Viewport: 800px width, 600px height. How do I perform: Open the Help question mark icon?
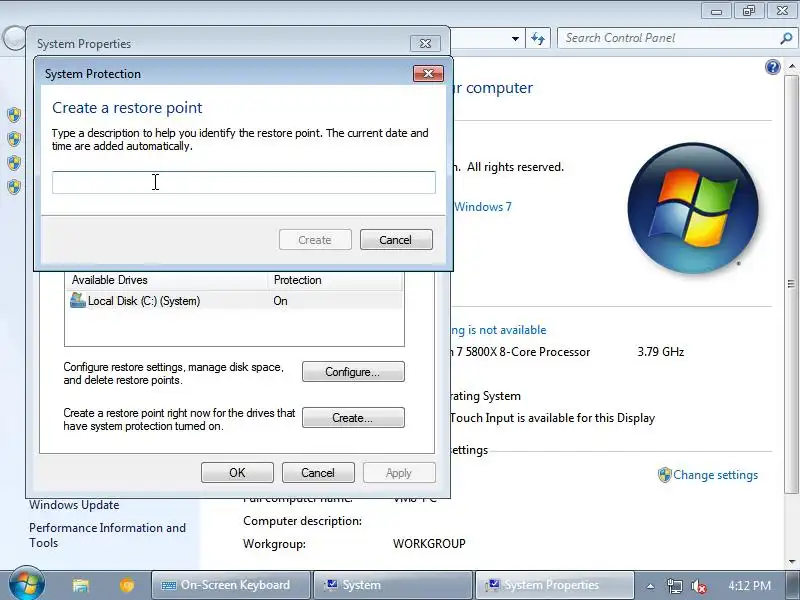pos(772,67)
